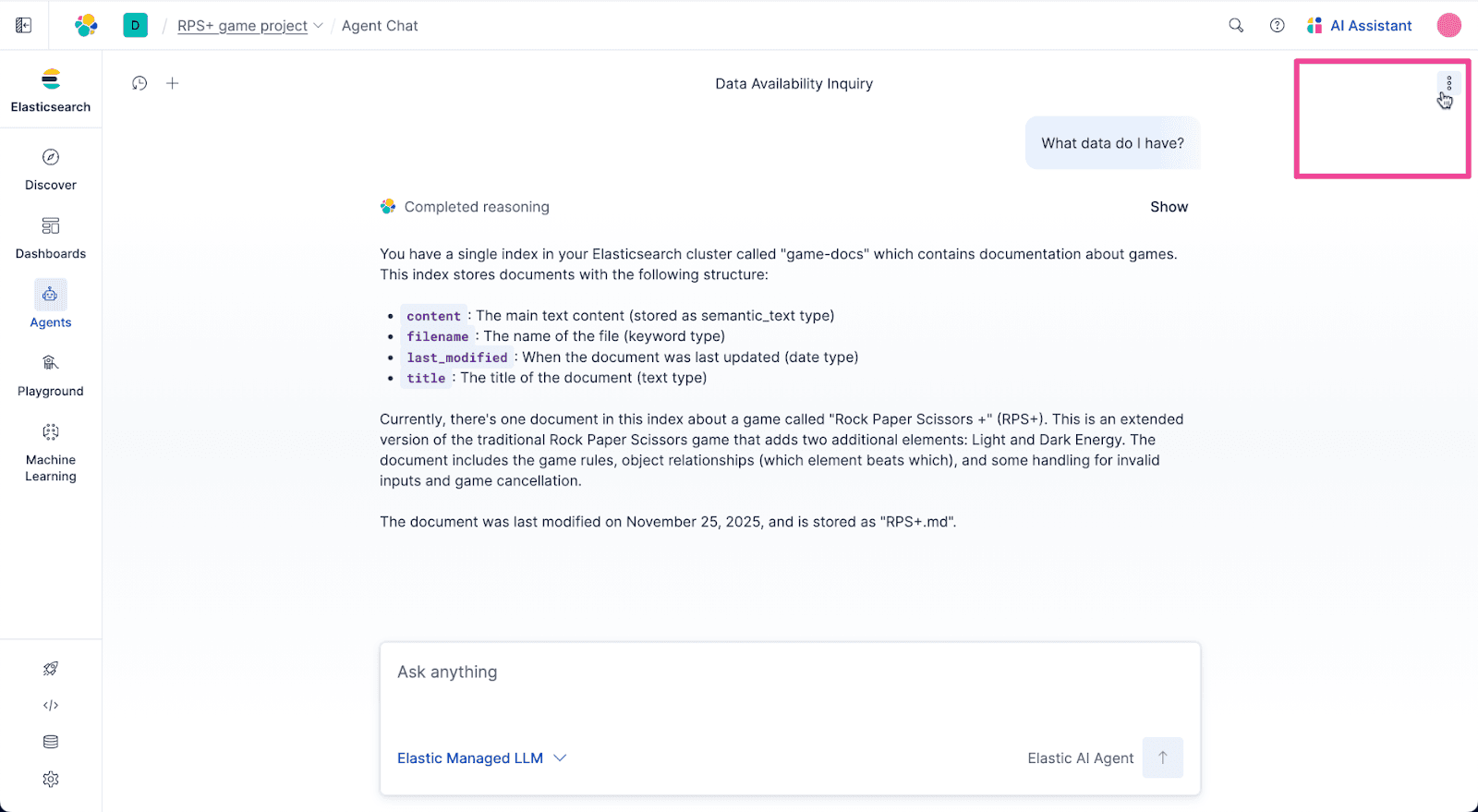
Task: Expand the Elastic Managed LLM selector
Action: [x=481, y=758]
